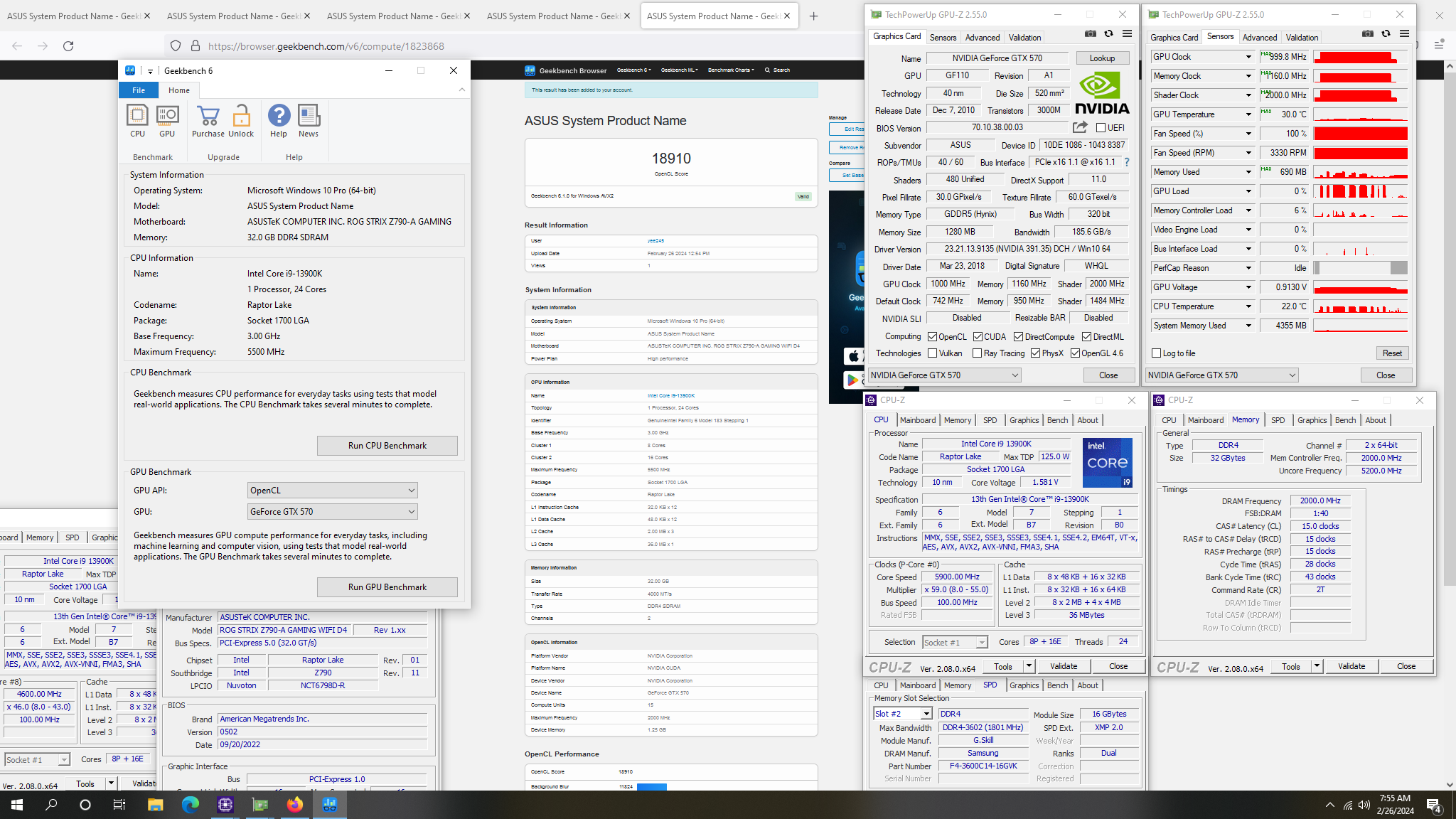Open PerfCap Reason sensor dropdown
The image size is (1456, 819).
[1248, 268]
